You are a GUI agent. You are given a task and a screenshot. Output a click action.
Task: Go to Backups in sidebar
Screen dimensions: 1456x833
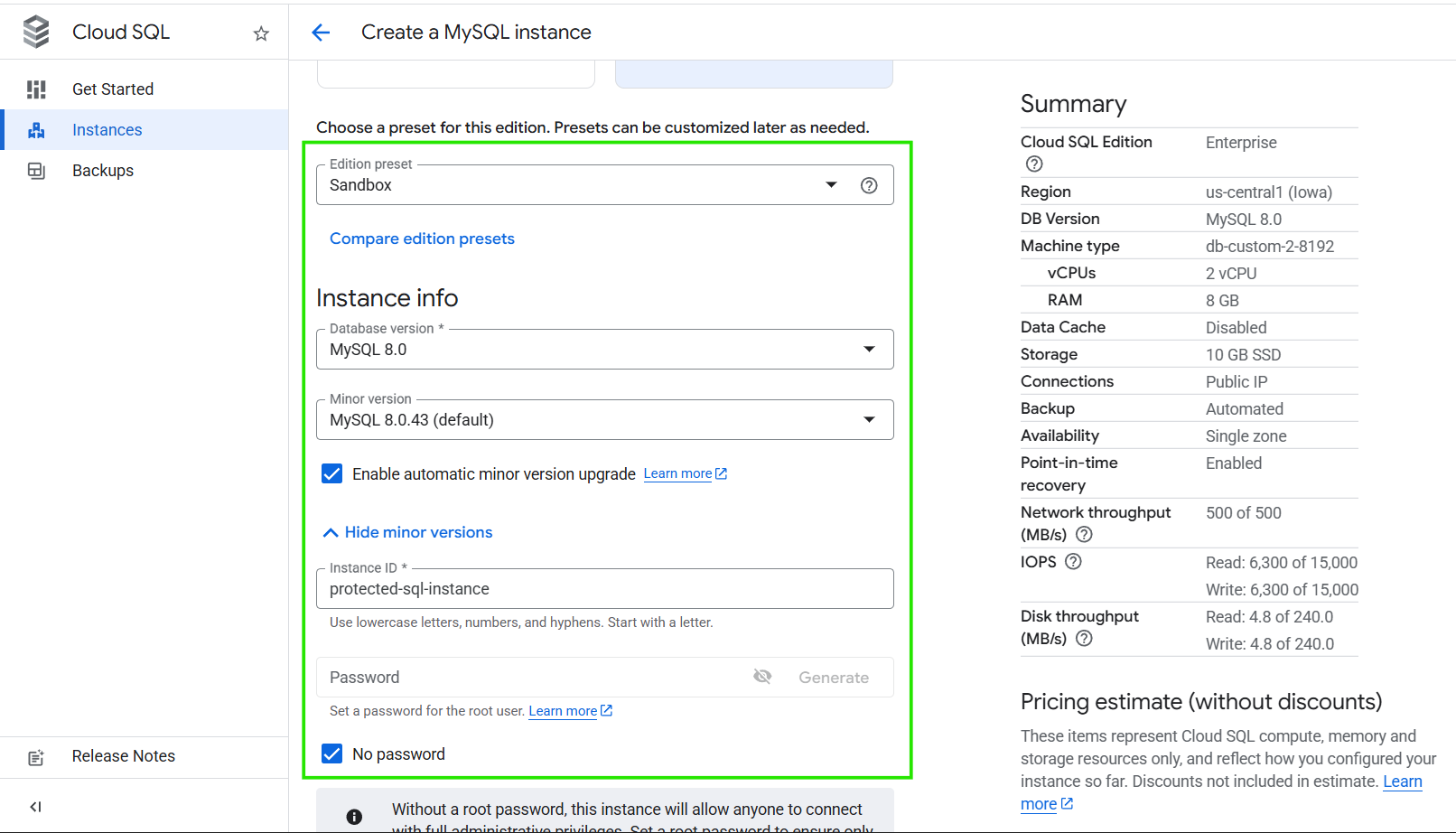point(103,171)
